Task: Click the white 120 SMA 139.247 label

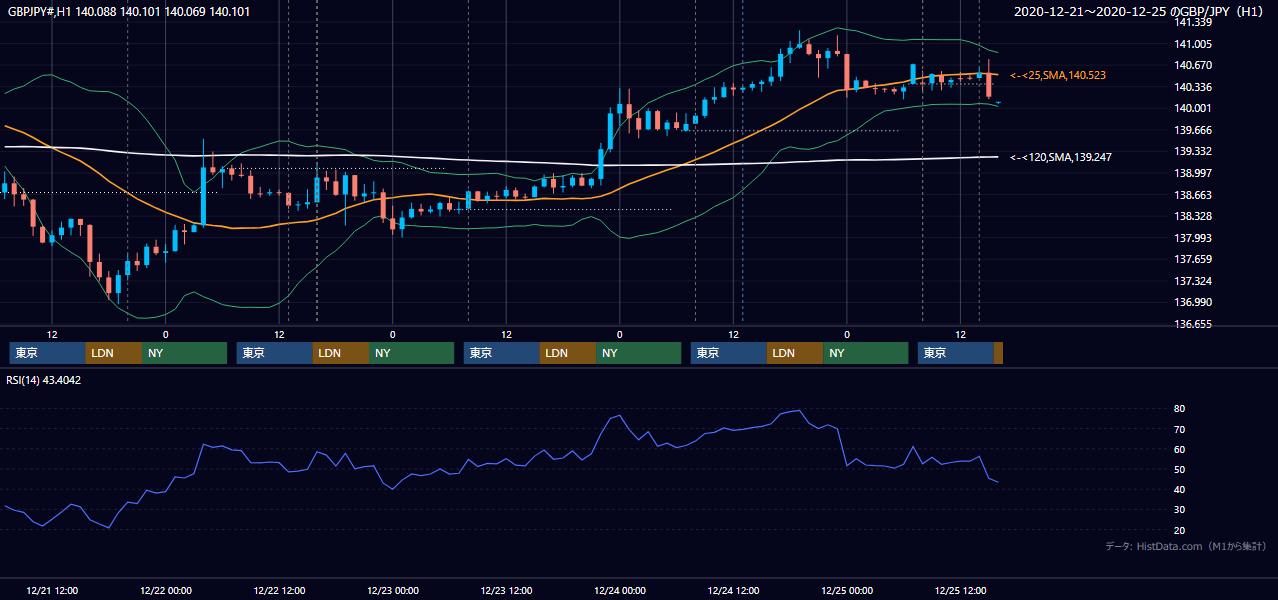Action: [x=1061, y=157]
